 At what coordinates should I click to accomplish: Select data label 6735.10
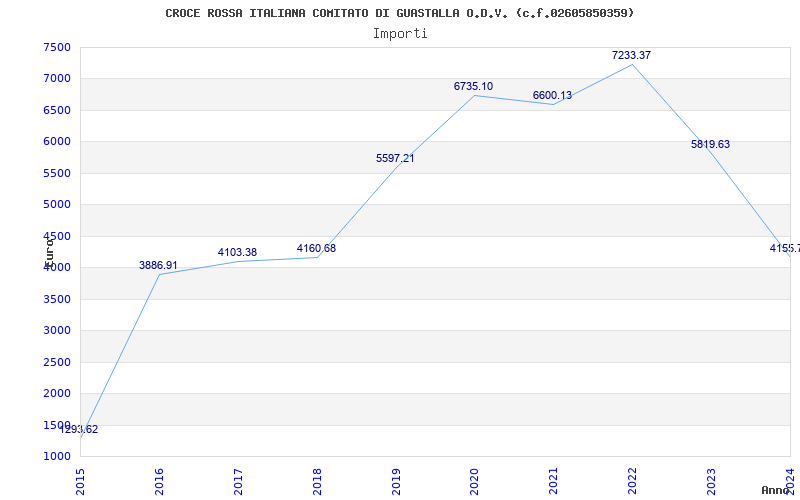point(473,87)
